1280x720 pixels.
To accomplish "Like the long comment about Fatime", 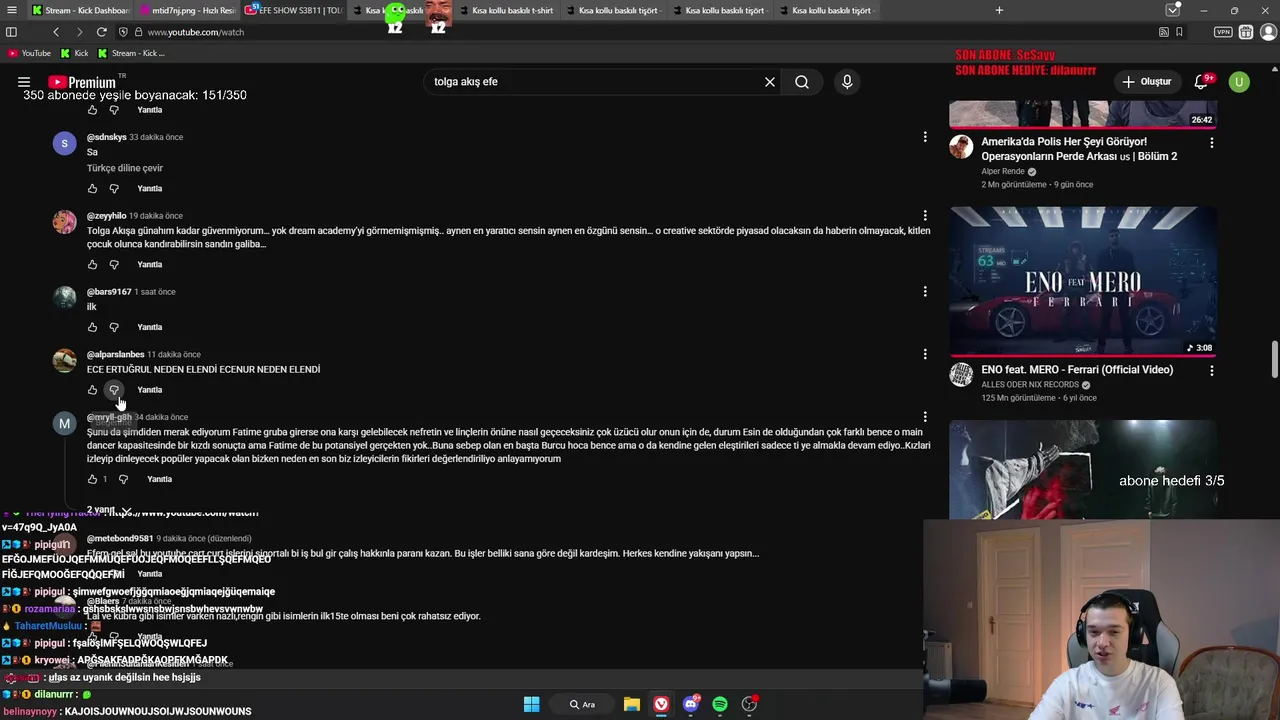I will [92, 479].
